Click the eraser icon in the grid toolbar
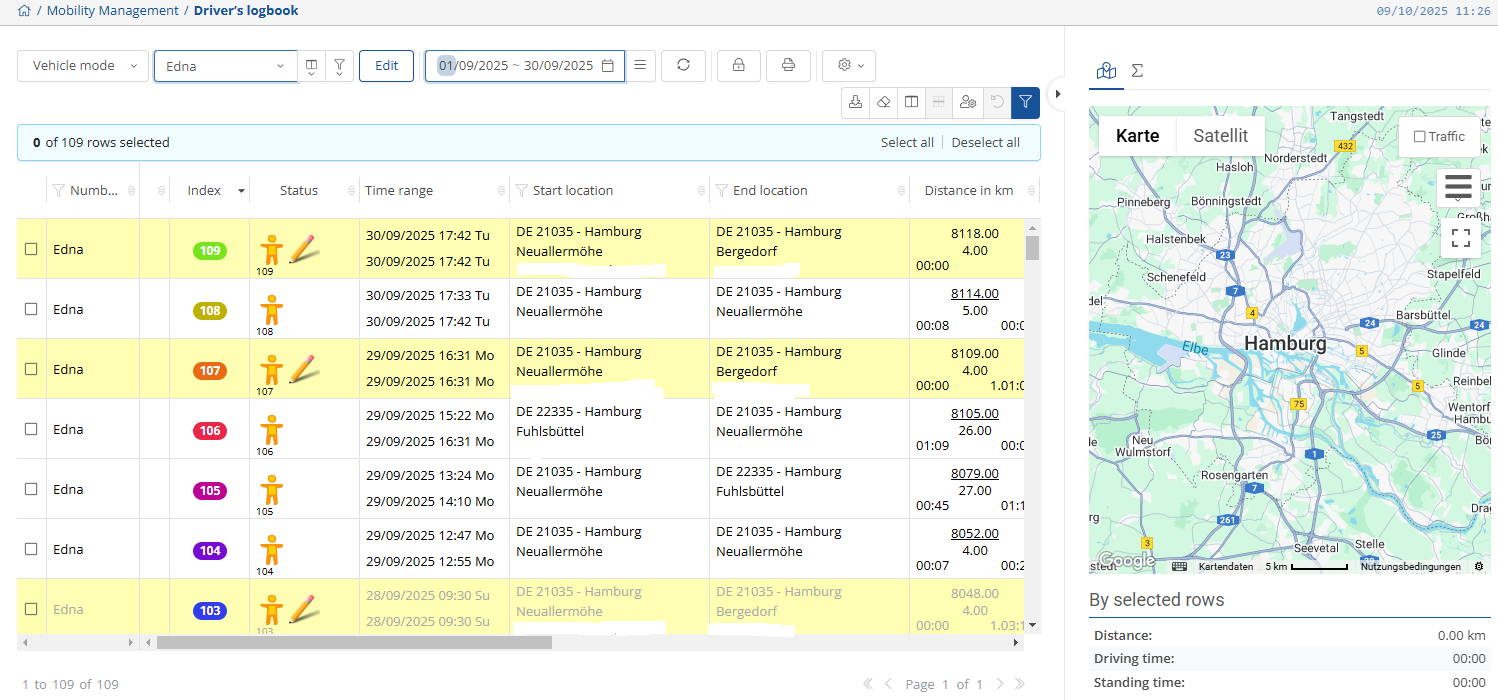This screenshot has width=1498, height=700. tap(883, 102)
